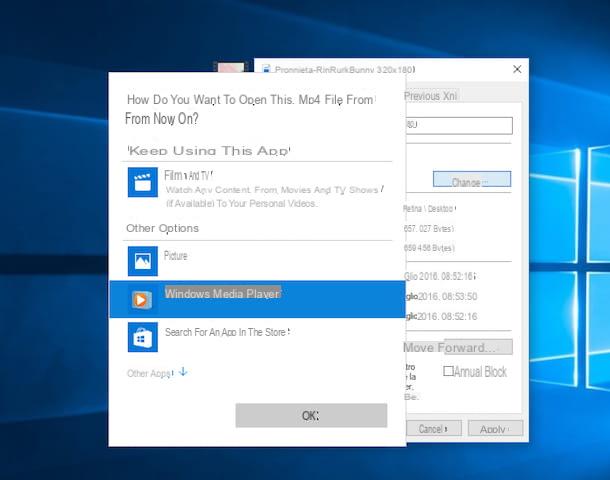Image resolution: width=610 pixels, height=480 pixels.
Task: Confirm the app choice with OK
Action: [311, 415]
